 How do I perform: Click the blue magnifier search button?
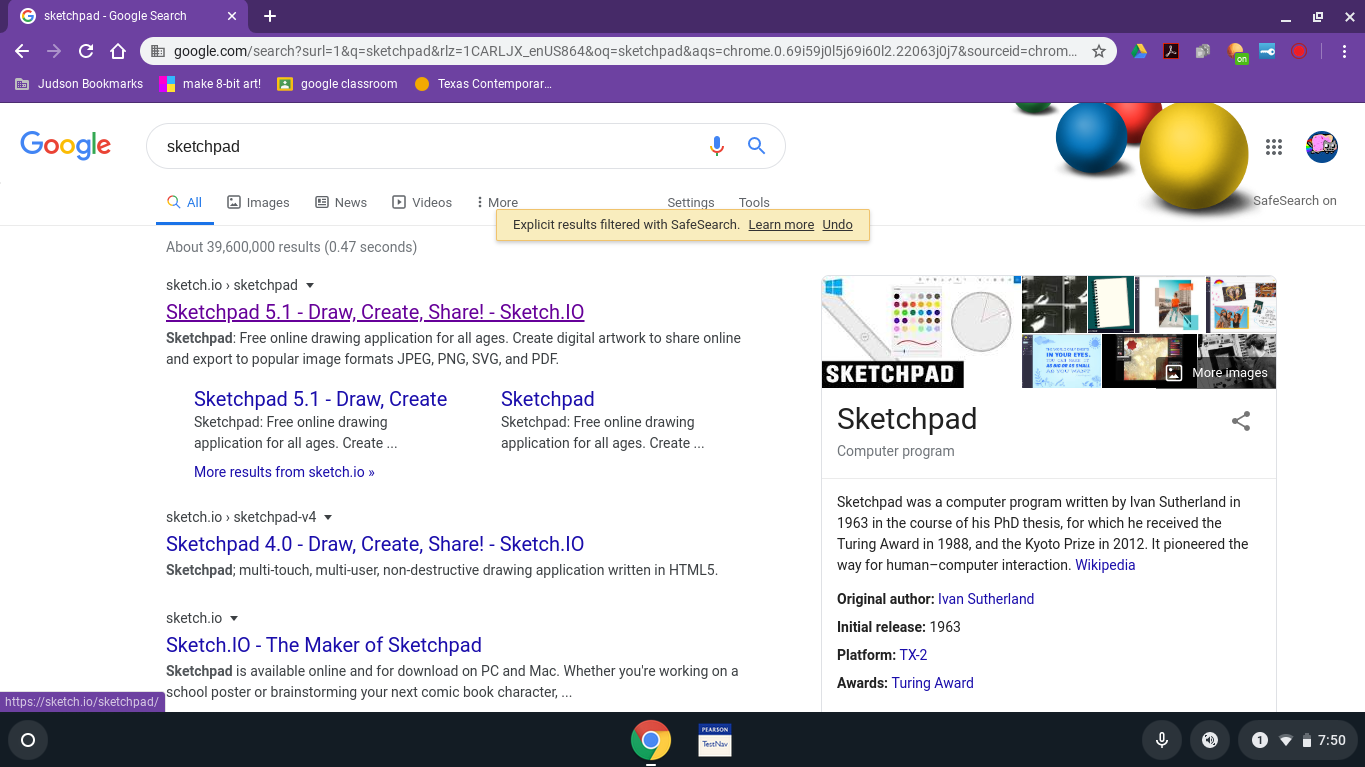click(757, 146)
